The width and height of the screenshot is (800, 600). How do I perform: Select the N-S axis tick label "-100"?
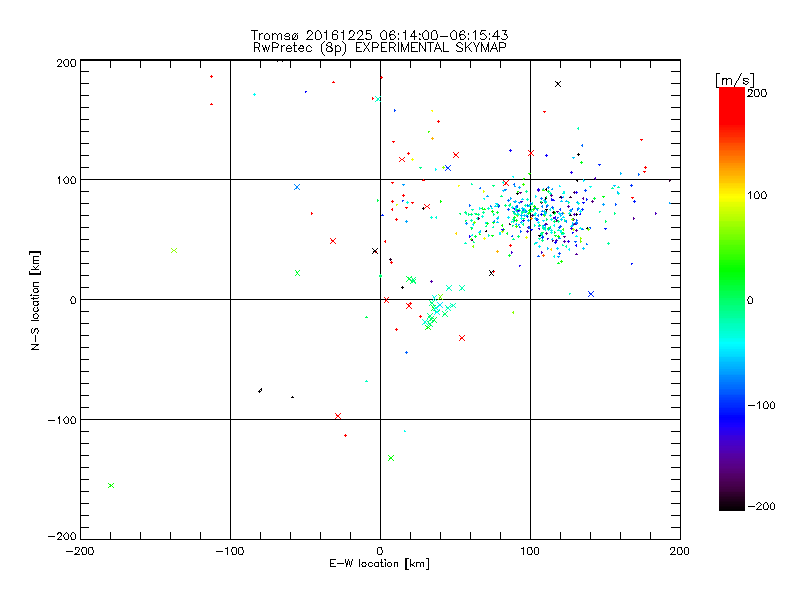pos(62,420)
